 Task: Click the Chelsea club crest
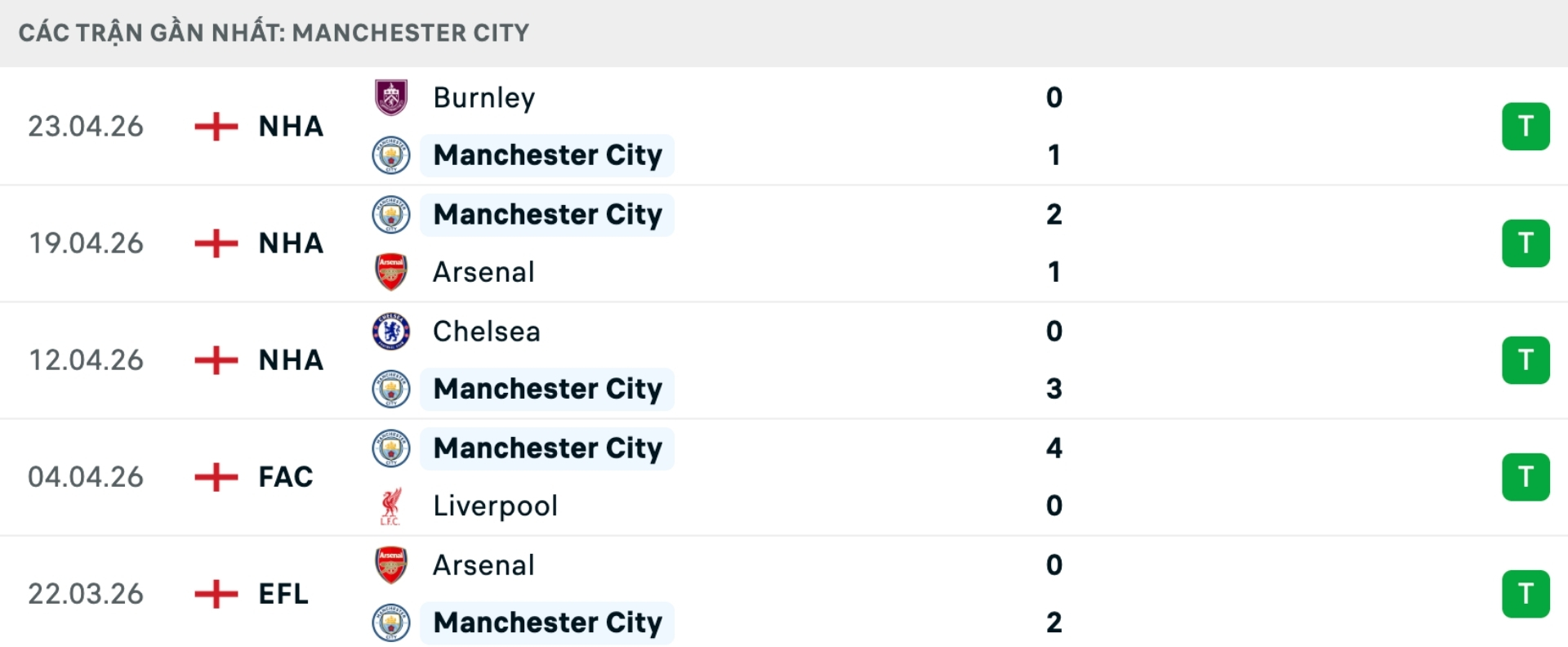click(x=391, y=331)
